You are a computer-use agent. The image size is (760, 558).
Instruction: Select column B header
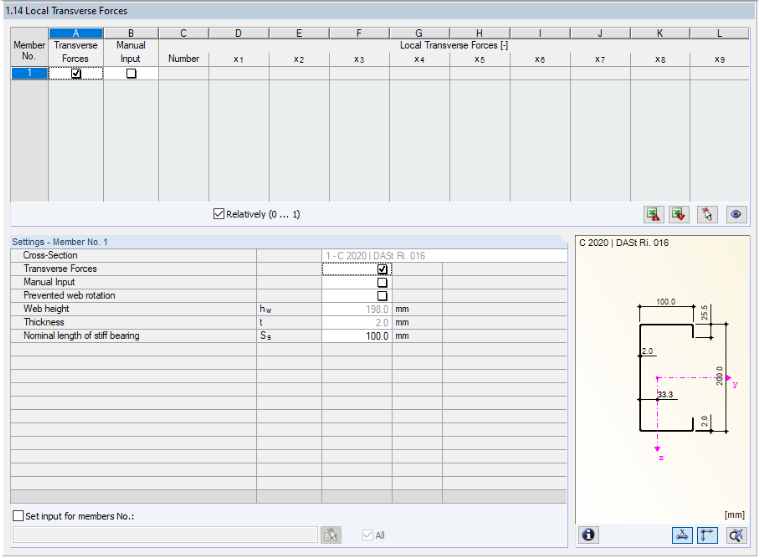131,33
